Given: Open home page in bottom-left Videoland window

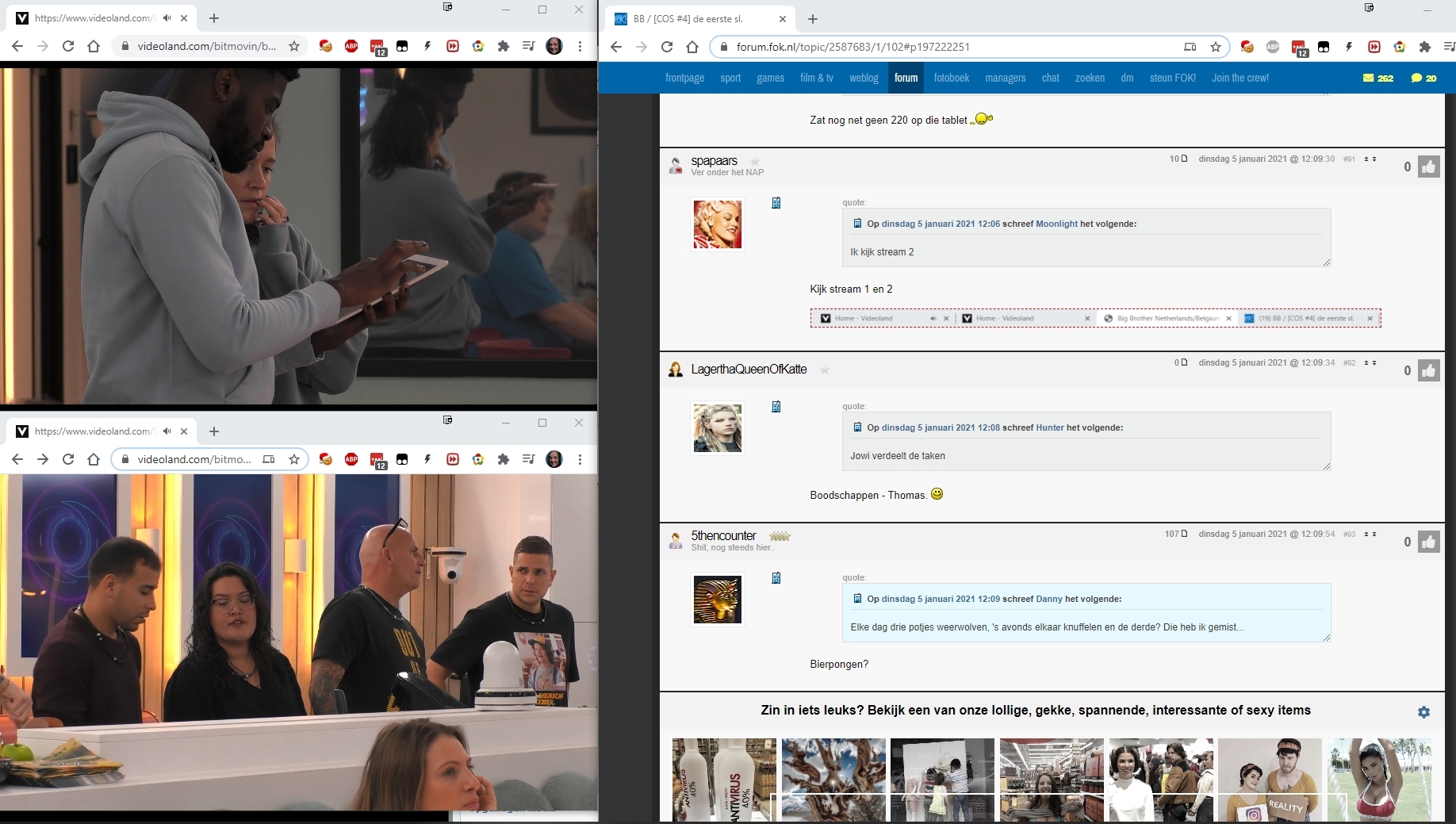Looking at the screenshot, I should (94, 459).
